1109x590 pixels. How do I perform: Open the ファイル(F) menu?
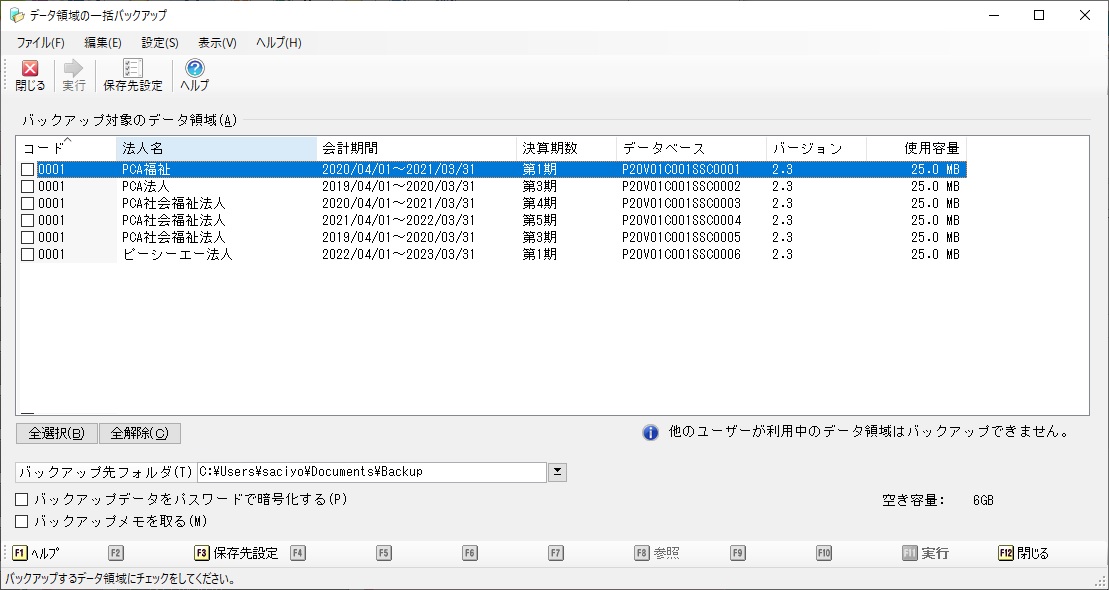[x=40, y=43]
